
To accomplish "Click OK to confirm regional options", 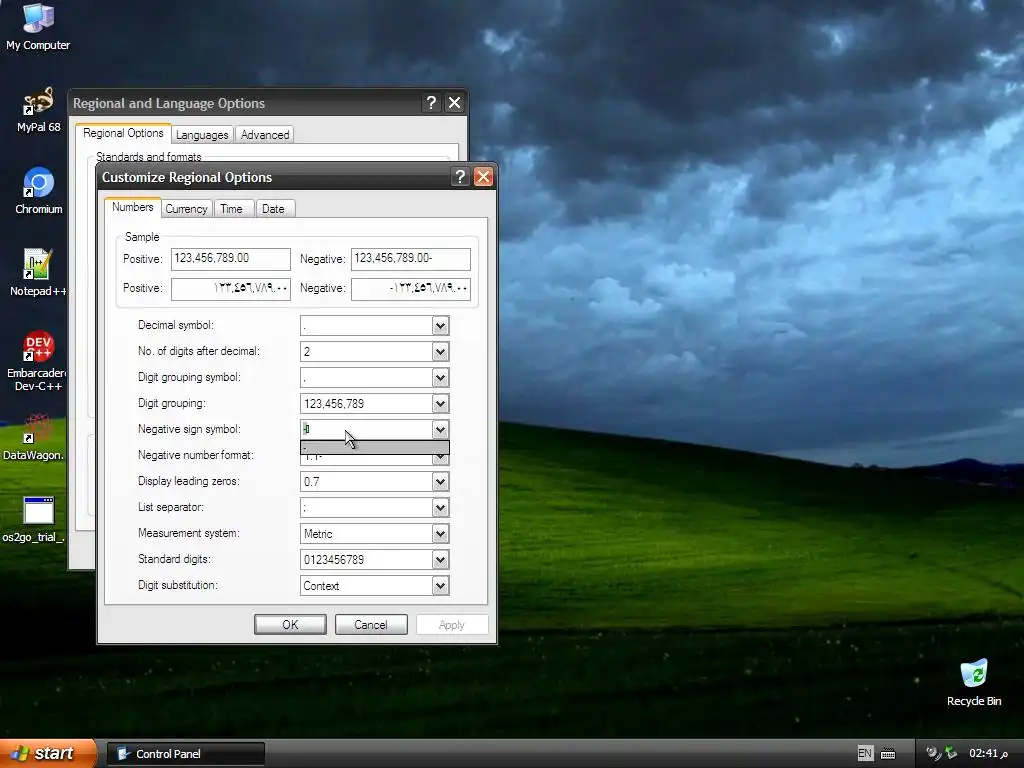I will point(290,624).
